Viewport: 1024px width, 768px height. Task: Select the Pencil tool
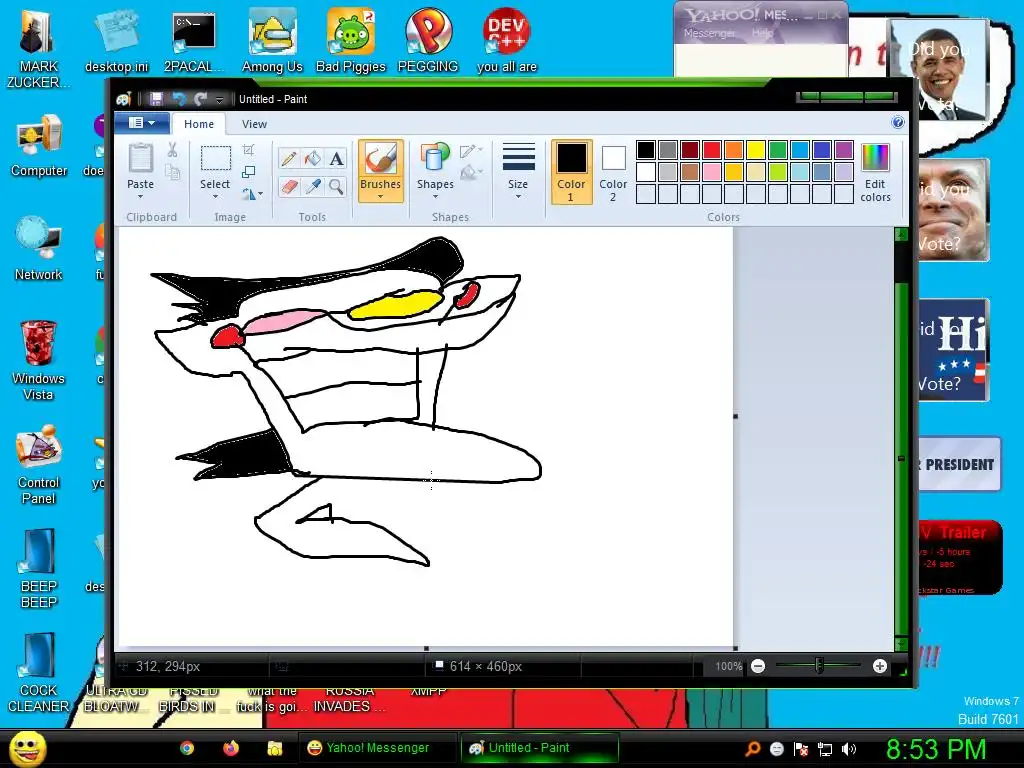pyautogui.click(x=289, y=159)
